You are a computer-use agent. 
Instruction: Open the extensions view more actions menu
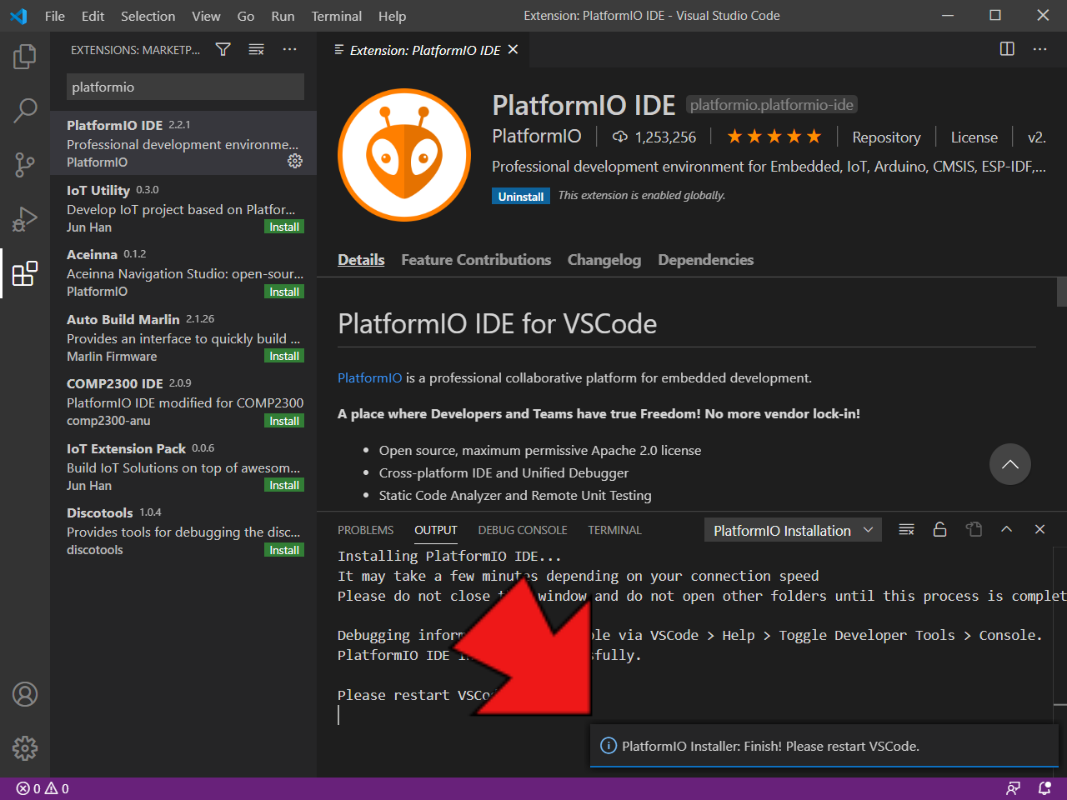click(x=290, y=50)
